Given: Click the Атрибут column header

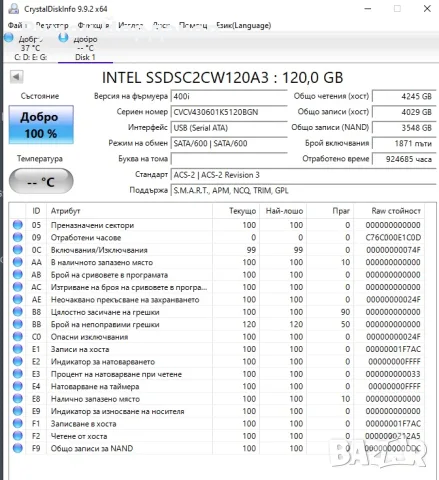Looking at the screenshot, I should point(130,211).
